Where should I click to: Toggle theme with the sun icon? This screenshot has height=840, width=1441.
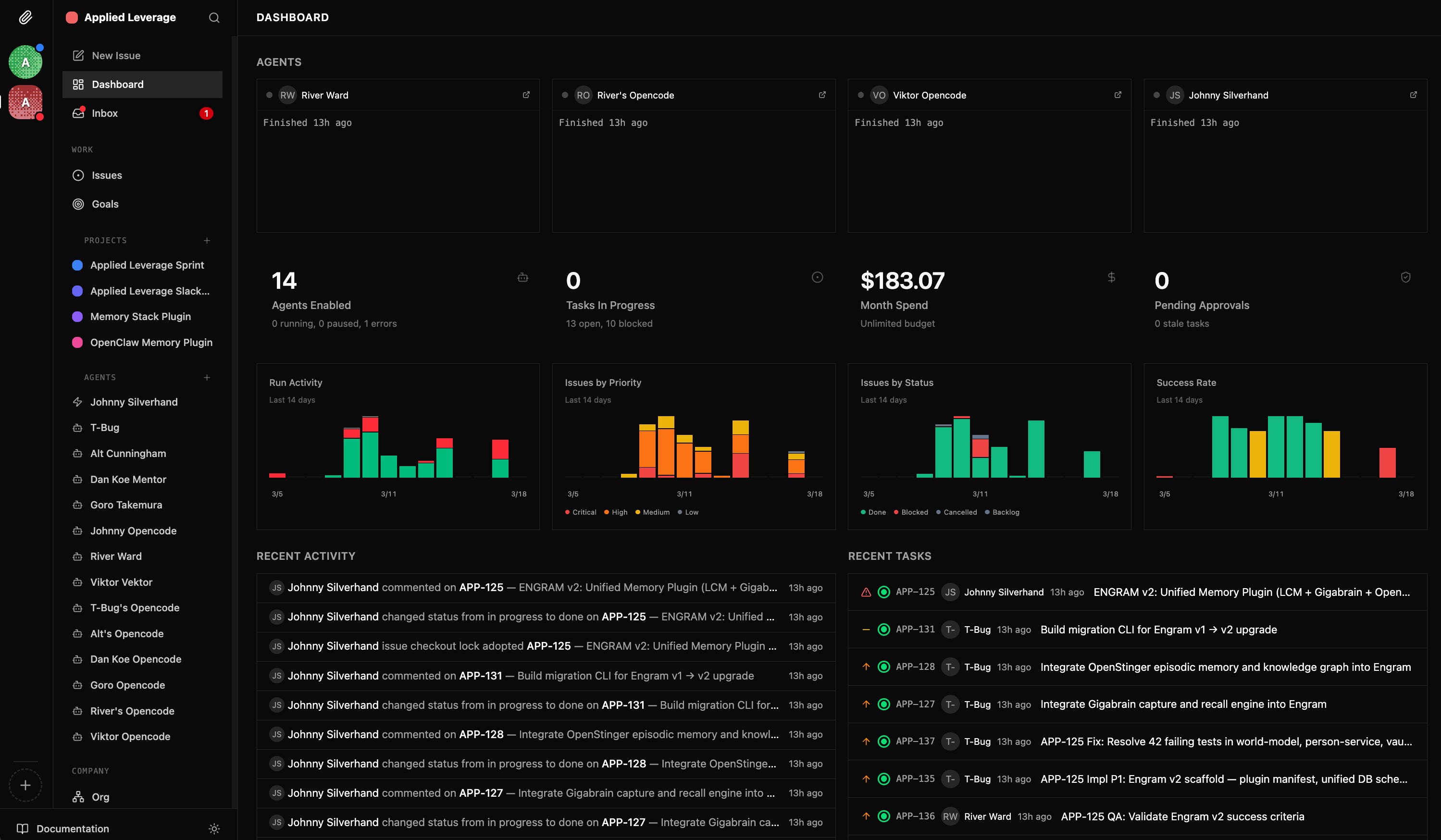coord(214,828)
